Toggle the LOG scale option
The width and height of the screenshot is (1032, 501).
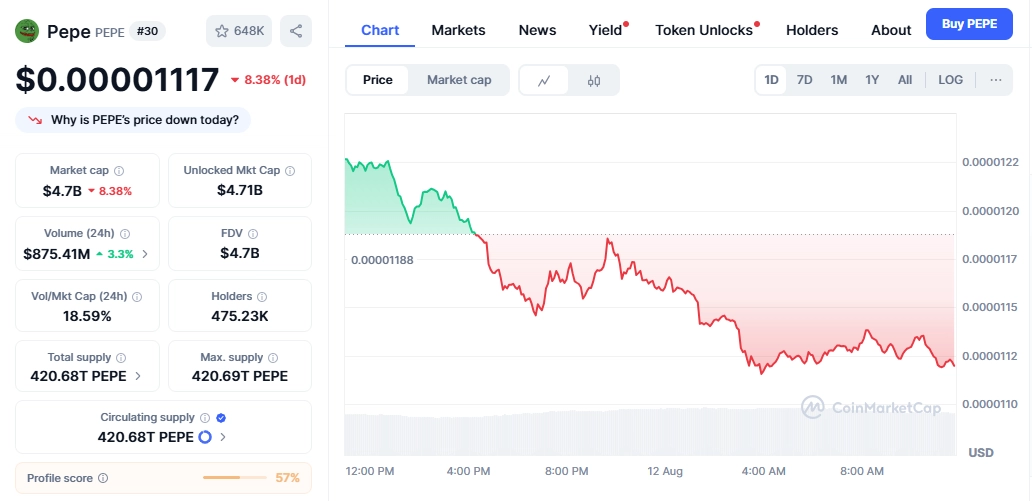tap(950, 80)
